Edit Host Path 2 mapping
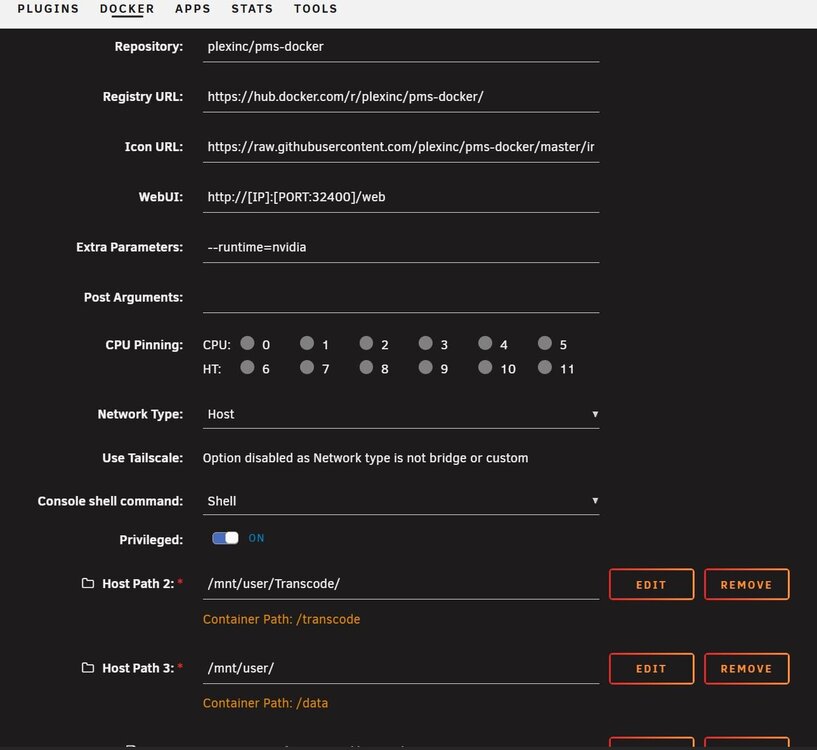Screen dimensions: 817x750 click(x=651, y=584)
